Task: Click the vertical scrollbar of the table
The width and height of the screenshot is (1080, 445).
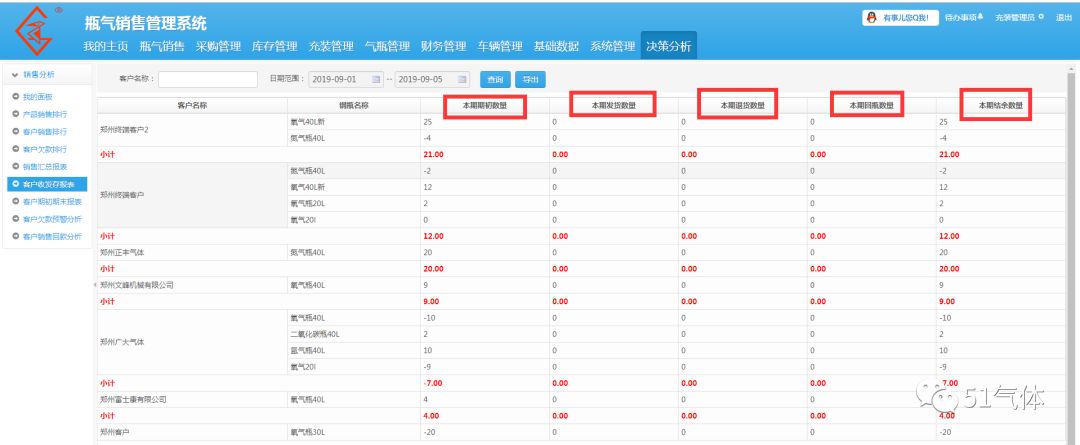Action: click(1070, 255)
